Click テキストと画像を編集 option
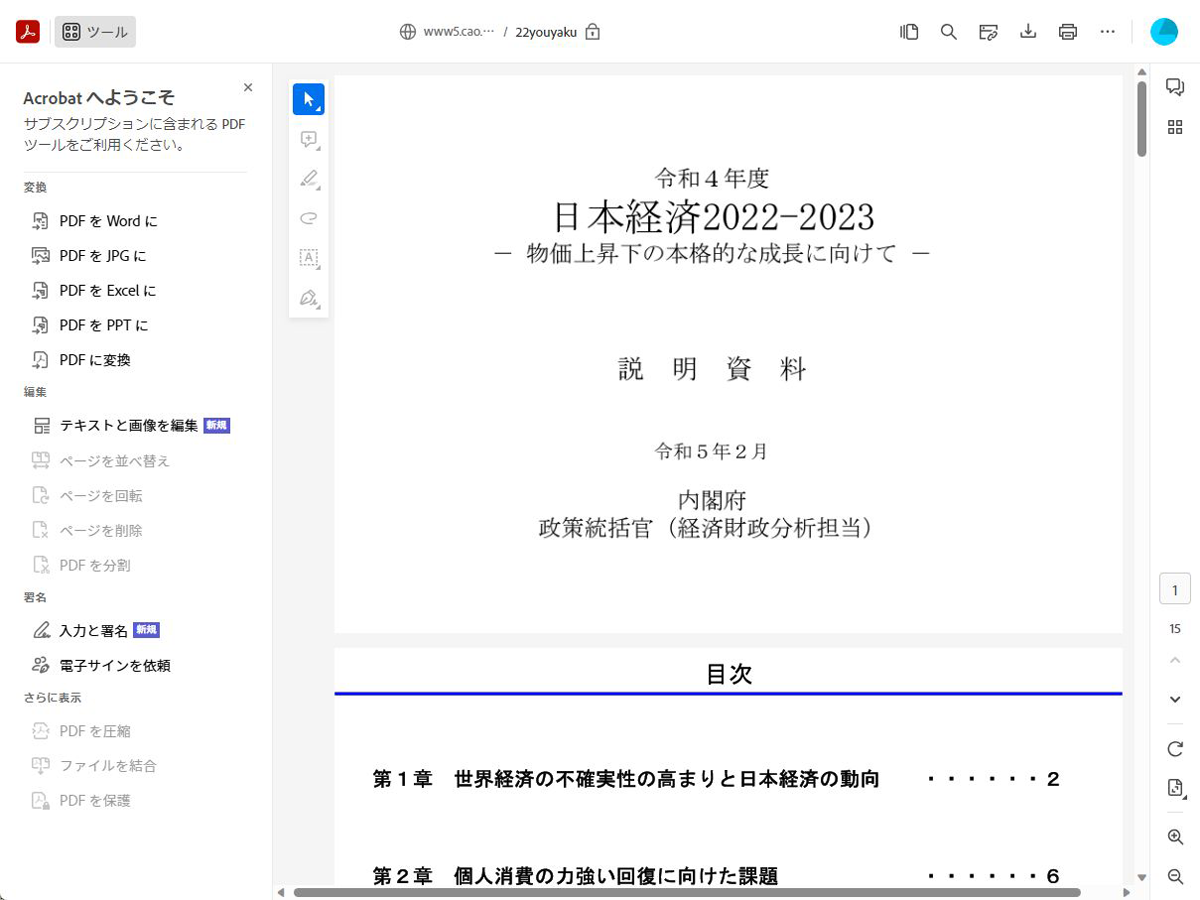The width and height of the screenshot is (1200, 900). pos(128,426)
